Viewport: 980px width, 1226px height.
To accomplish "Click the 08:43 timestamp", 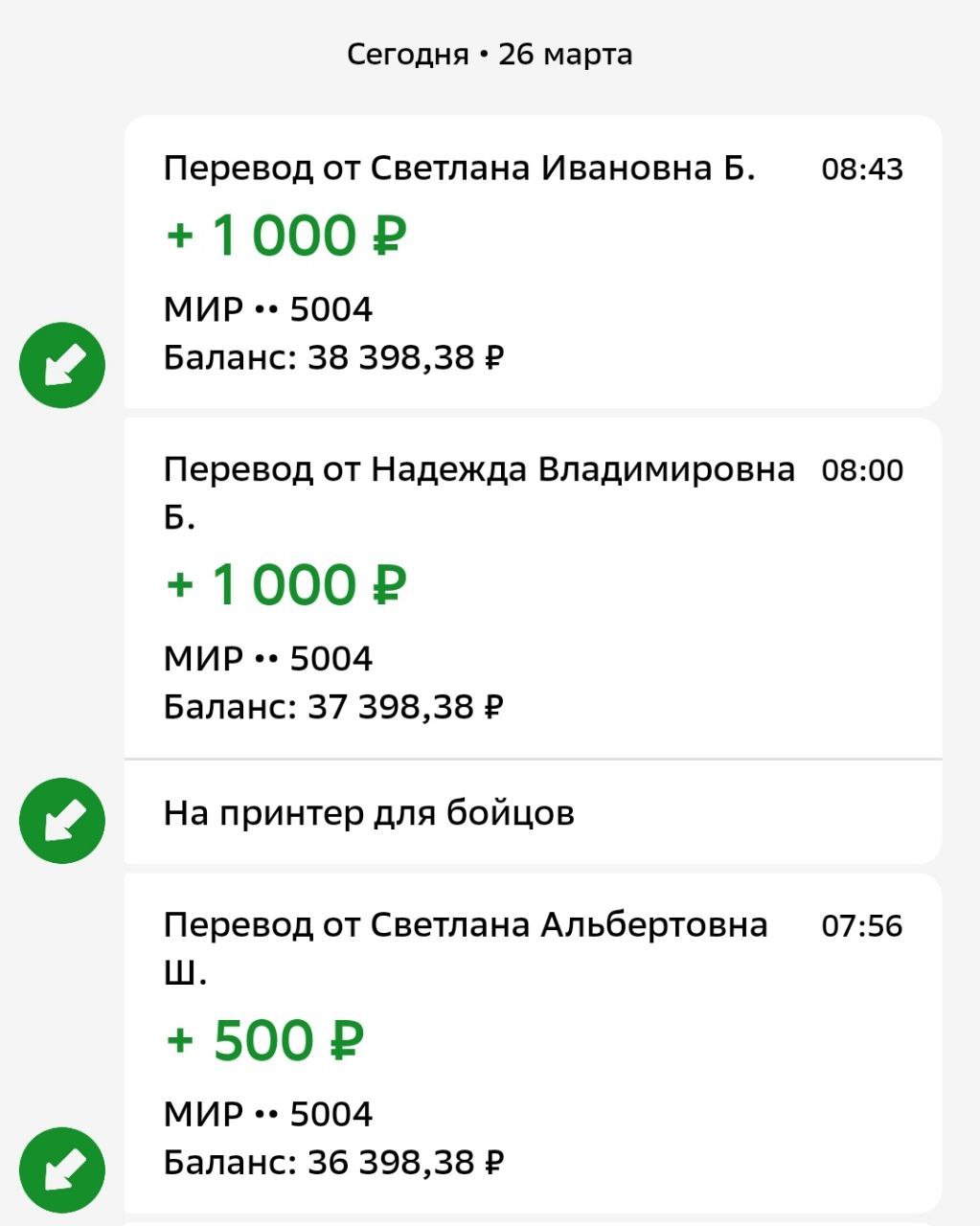I will click(862, 170).
